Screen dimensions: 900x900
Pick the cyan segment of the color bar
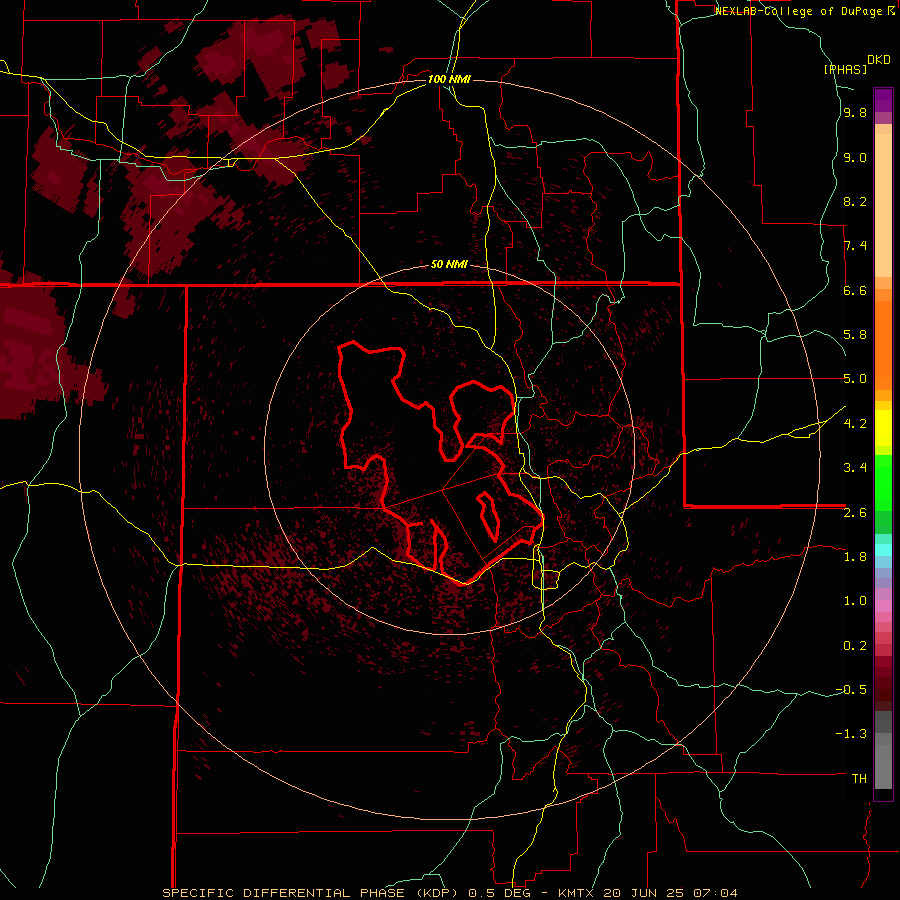pyautogui.click(x=883, y=549)
